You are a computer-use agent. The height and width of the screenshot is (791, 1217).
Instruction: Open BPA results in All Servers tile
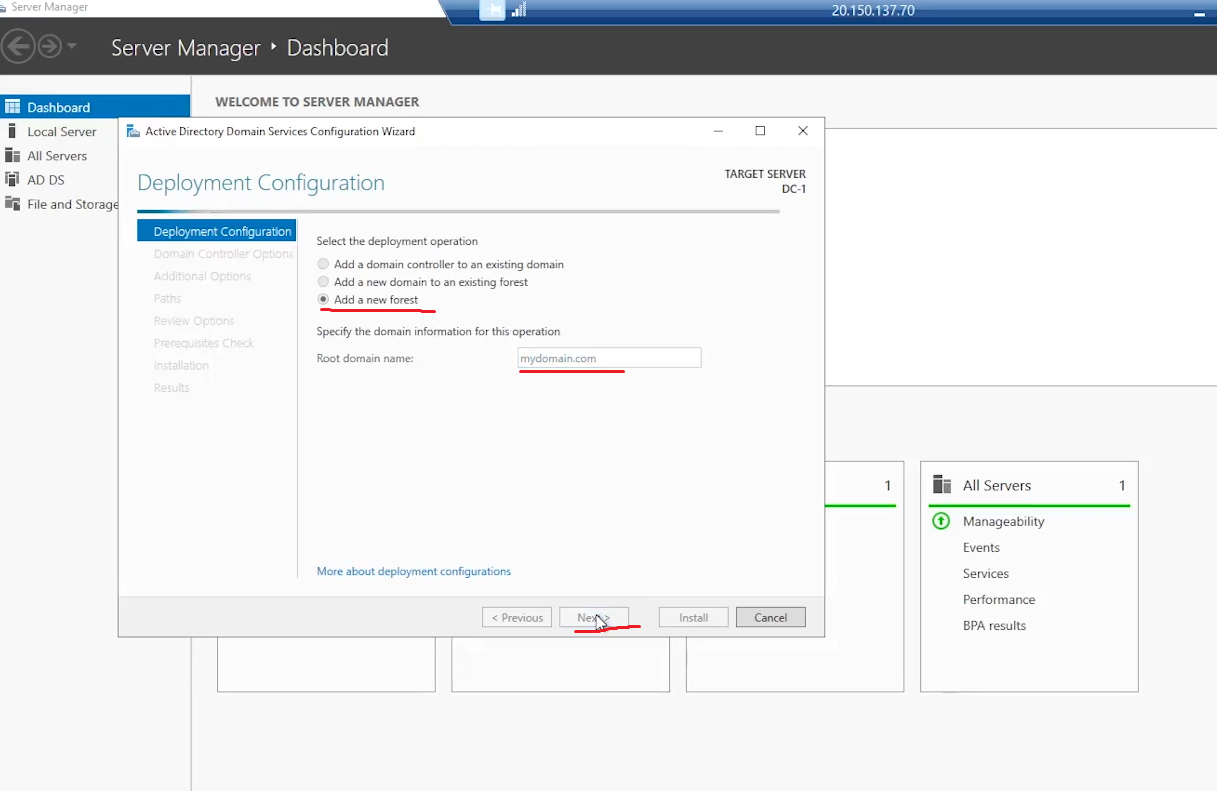coord(994,625)
